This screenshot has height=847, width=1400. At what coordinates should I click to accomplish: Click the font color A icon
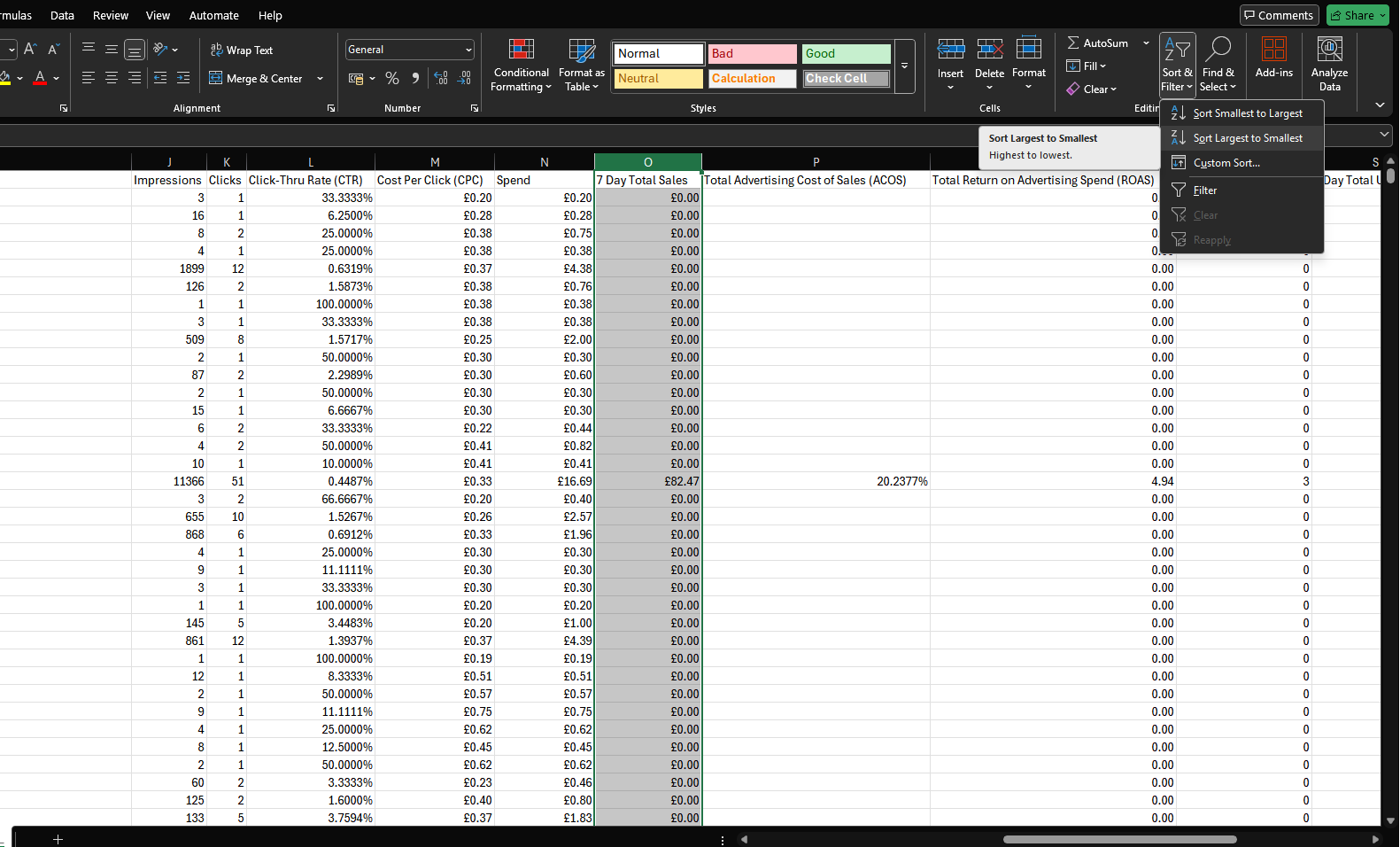pos(40,78)
